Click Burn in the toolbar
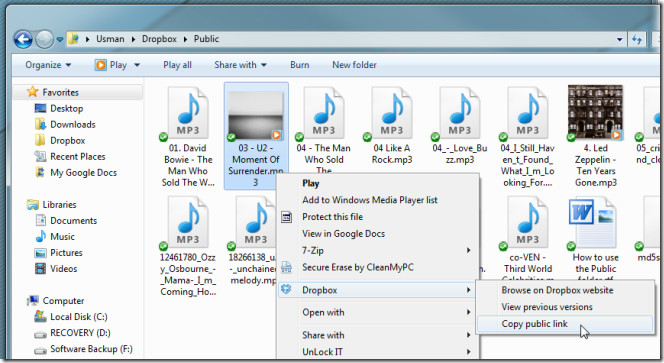 tap(299, 65)
